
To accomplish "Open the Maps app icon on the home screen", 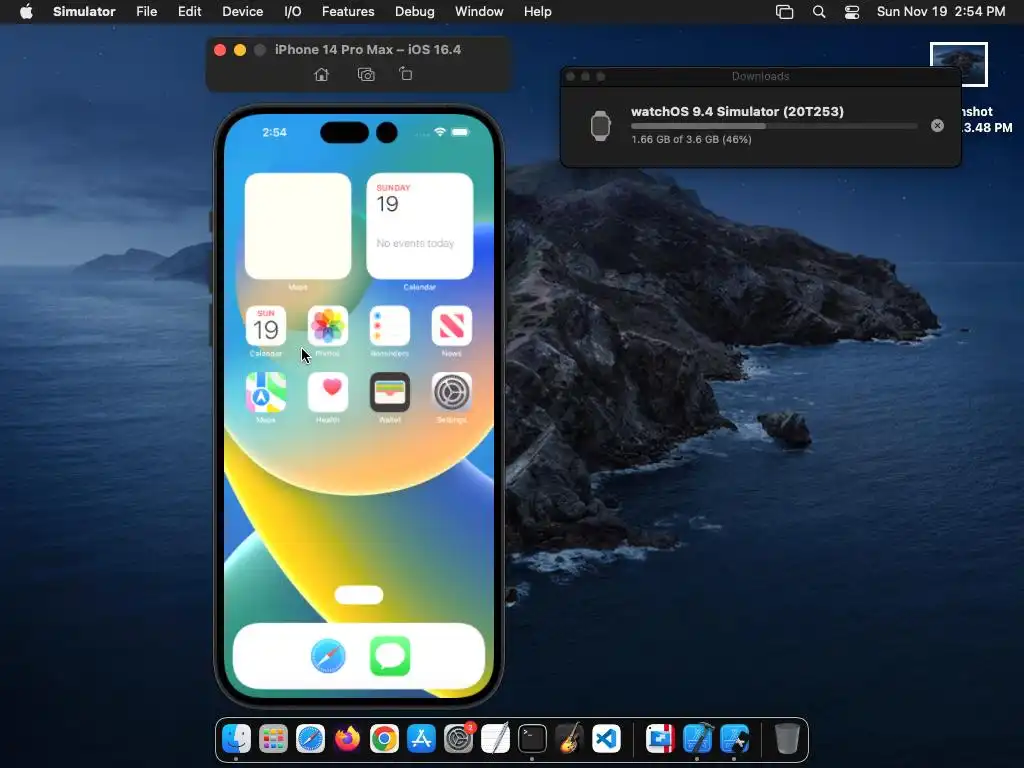I will click(x=266, y=392).
